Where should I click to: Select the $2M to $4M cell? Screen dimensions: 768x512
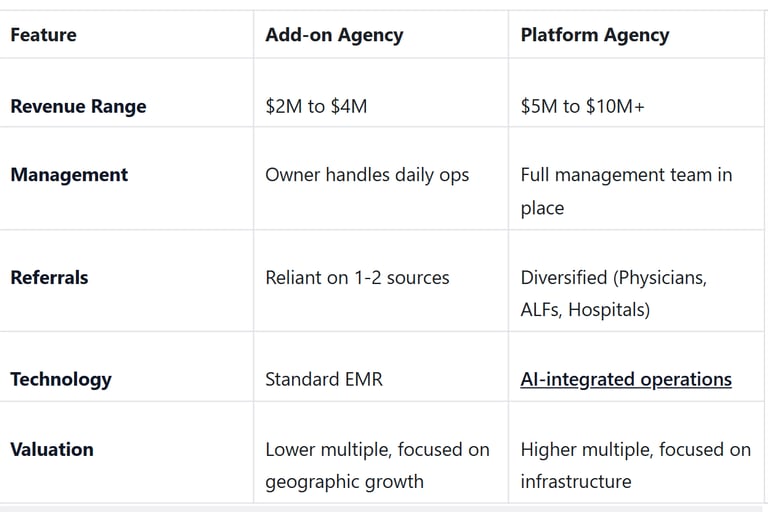pos(316,106)
